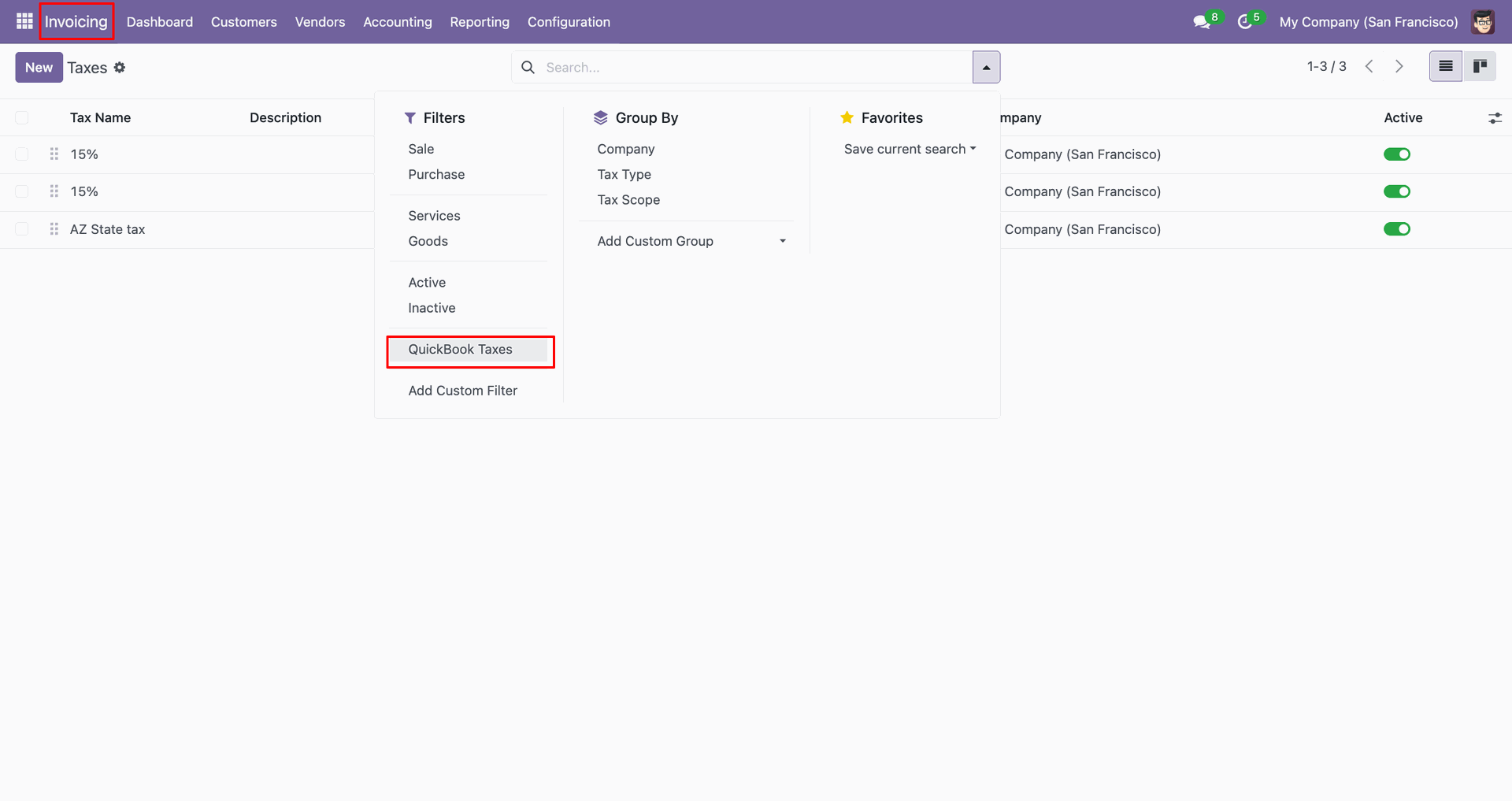Image resolution: width=1512 pixels, height=801 pixels.
Task: Open the activities clock icon
Action: (1245, 22)
